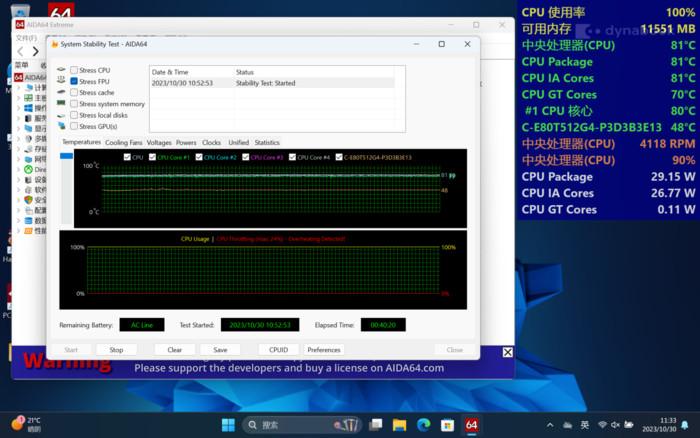Image resolution: width=700 pixels, height=438 pixels.
Task: Select the AIDA64 icon on the taskbar
Action: [x=471, y=425]
